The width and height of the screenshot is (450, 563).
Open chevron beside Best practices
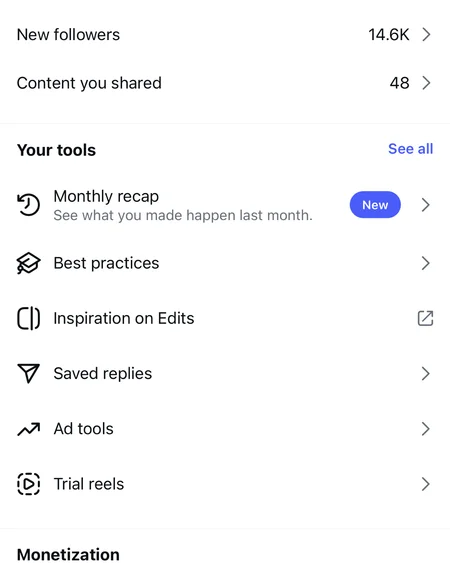[426, 263]
